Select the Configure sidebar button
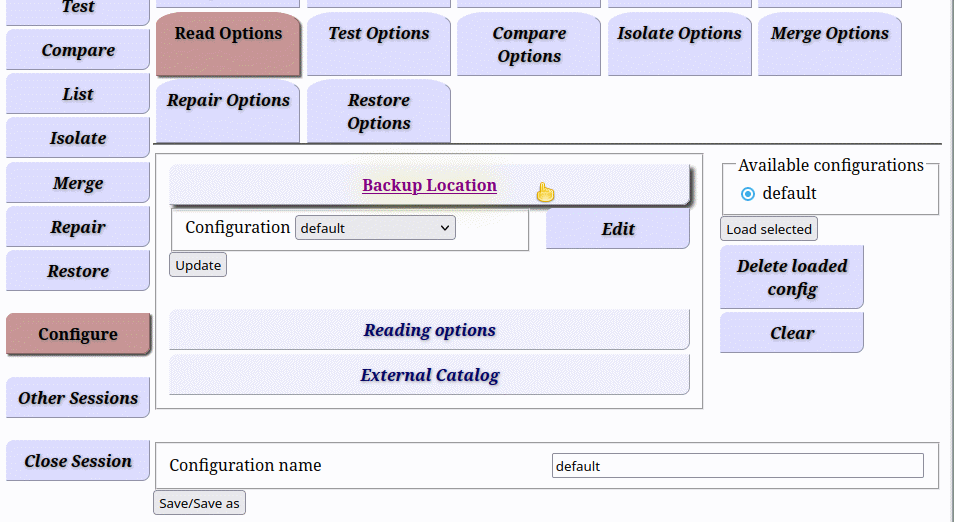The height and width of the screenshot is (522, 954). click(78, 334)
